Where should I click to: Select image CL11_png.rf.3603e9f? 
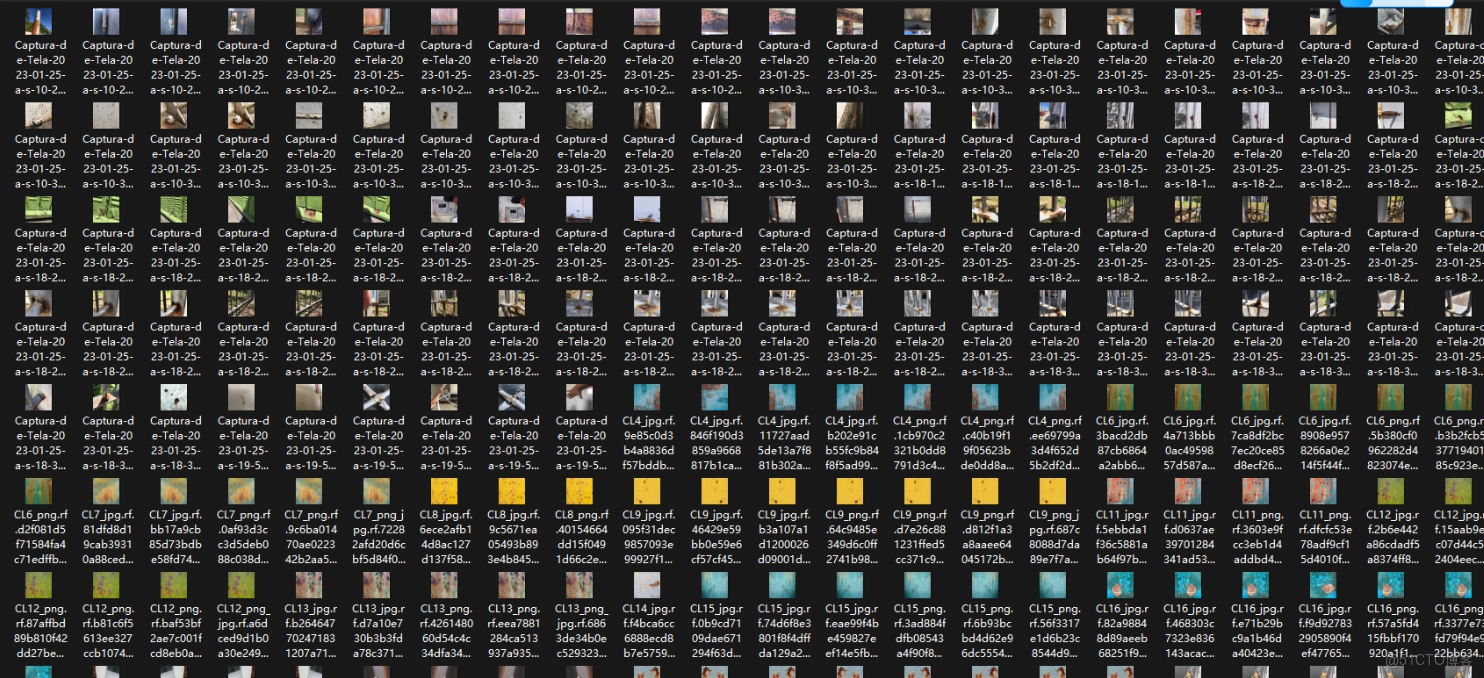pyautogui.click(x=1256, y=492)
